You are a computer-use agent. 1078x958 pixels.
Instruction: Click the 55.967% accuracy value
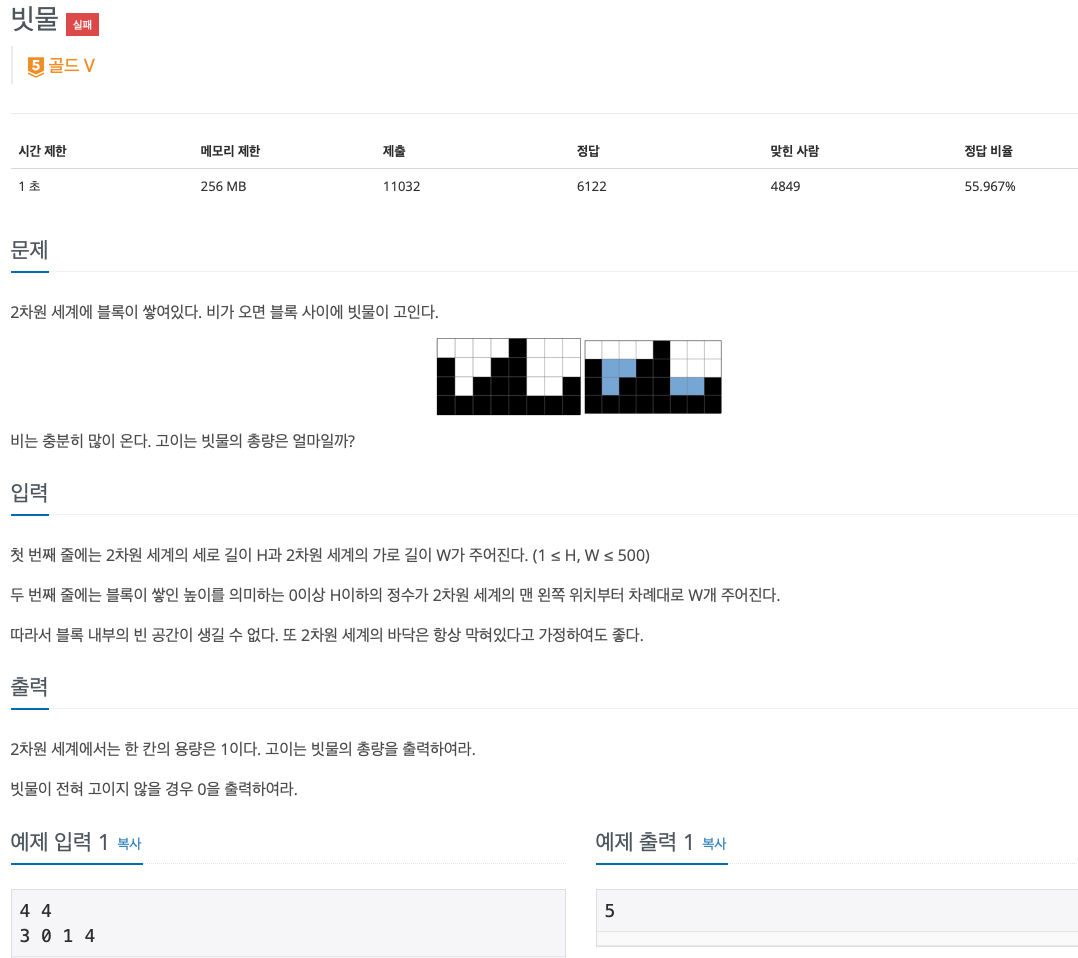pos(990,186)
